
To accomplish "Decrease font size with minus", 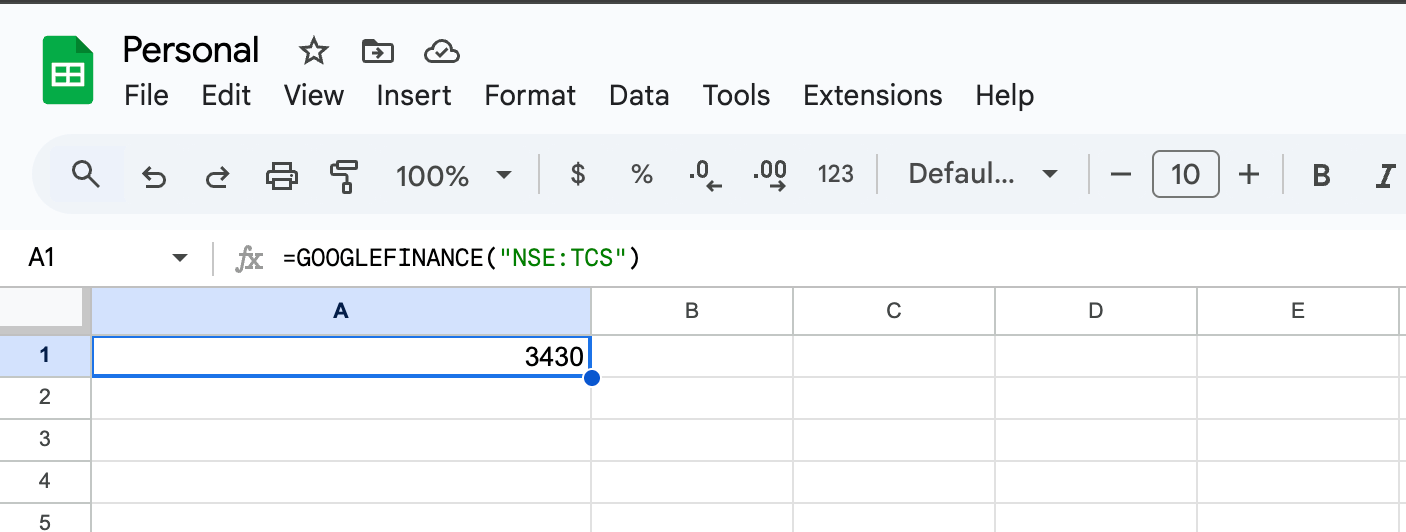I will 1121,175.
